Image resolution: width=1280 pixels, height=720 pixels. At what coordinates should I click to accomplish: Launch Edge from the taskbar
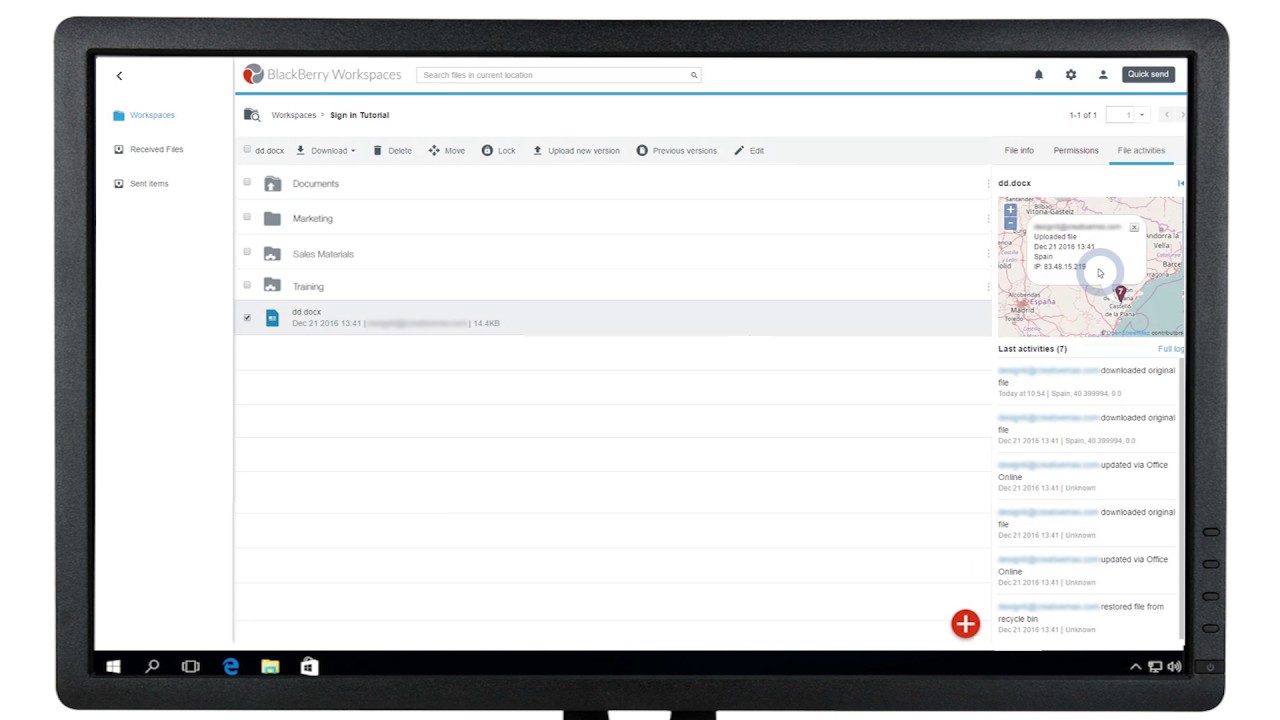tap(231, 666)
